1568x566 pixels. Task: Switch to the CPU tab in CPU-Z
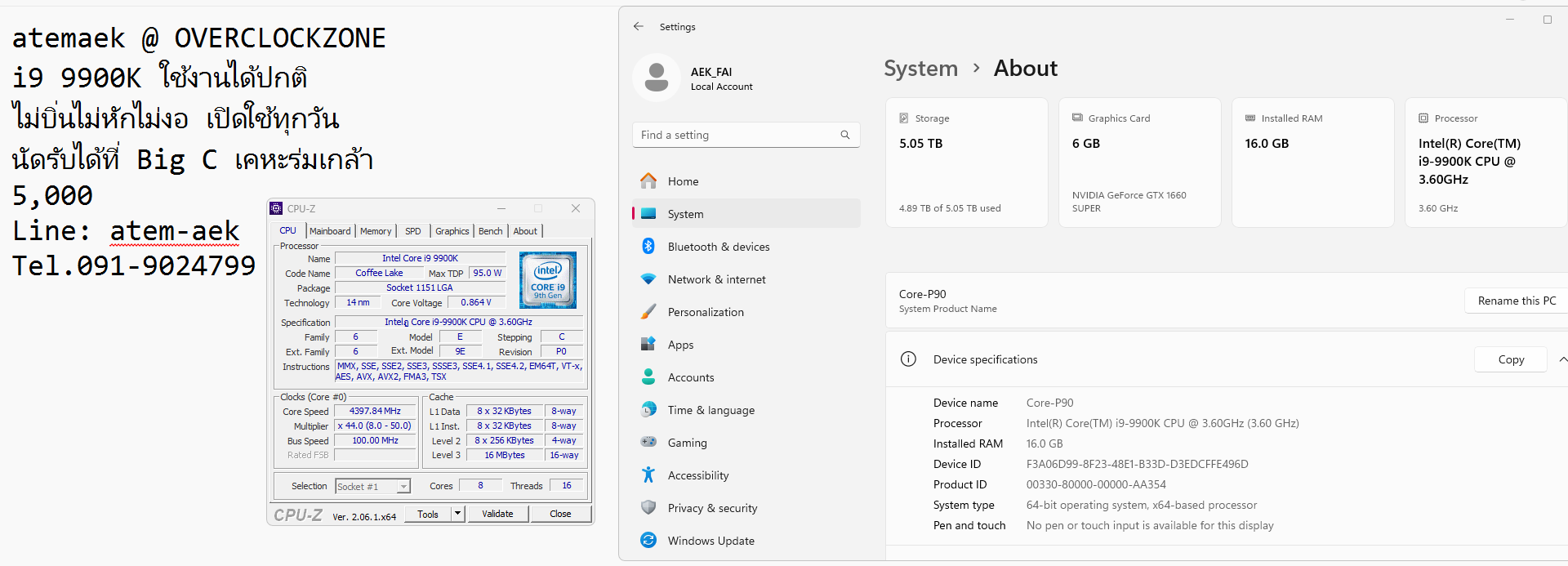coord(288,231)
